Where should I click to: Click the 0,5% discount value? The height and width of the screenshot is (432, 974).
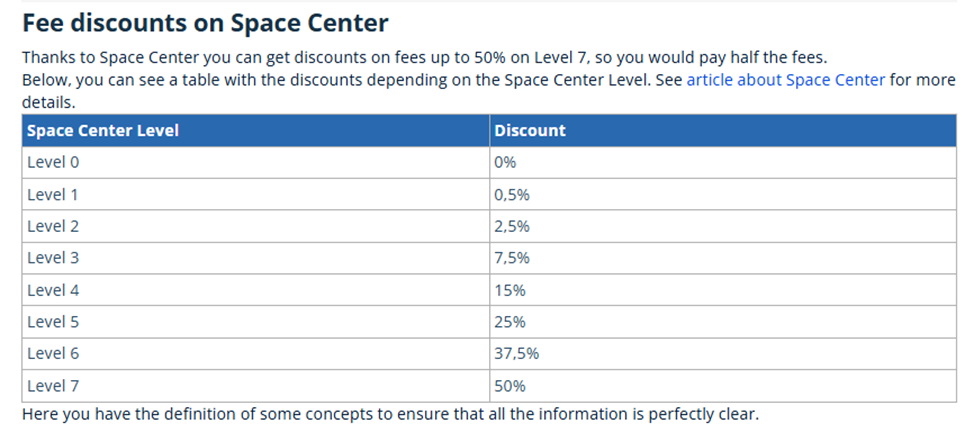click(x=511, y=194)
